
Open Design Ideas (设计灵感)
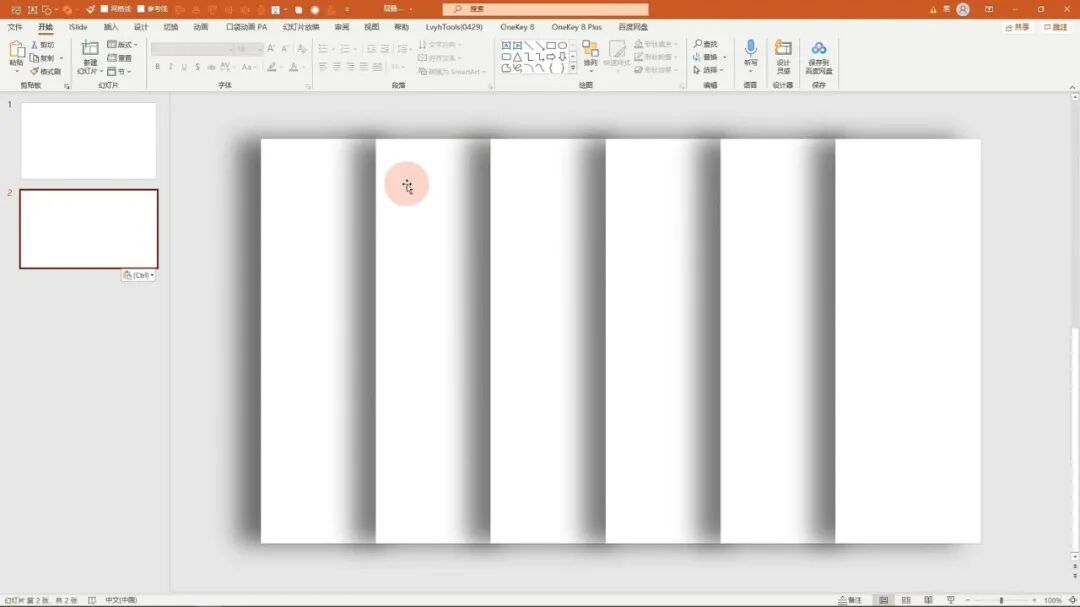coord(783,56)
